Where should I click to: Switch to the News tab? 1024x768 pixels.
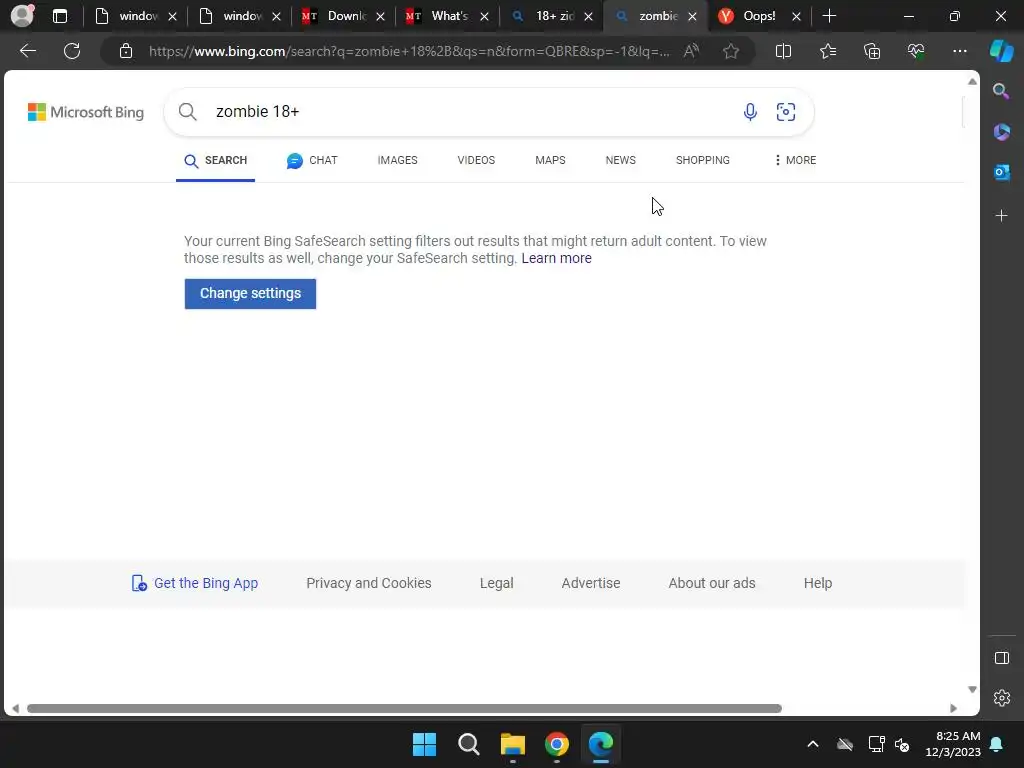tap(620, 160)
